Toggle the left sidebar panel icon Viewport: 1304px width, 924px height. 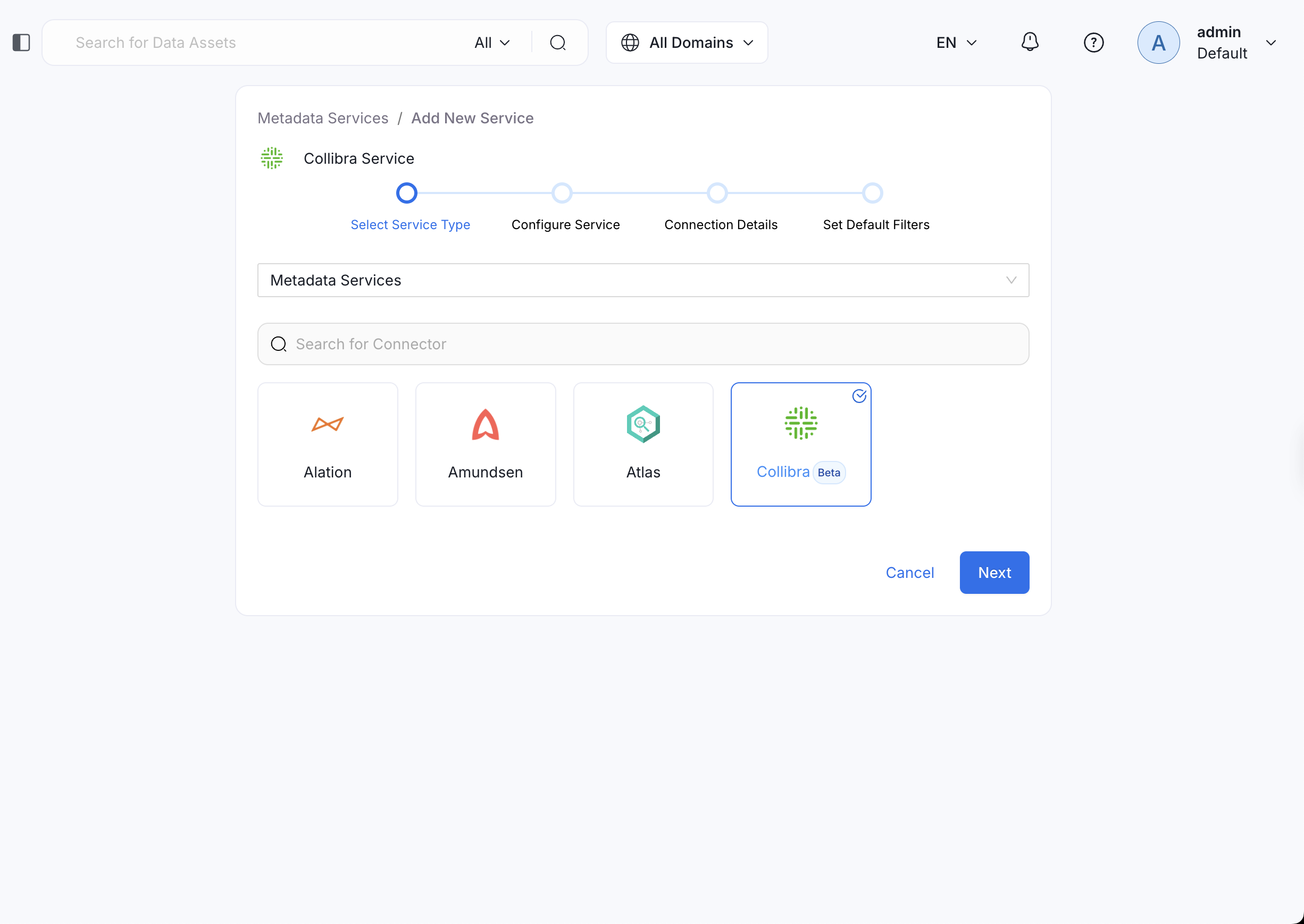[21, 43]
